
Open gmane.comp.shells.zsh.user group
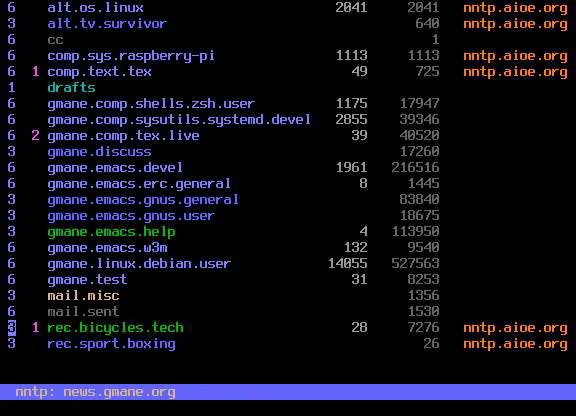151,104
